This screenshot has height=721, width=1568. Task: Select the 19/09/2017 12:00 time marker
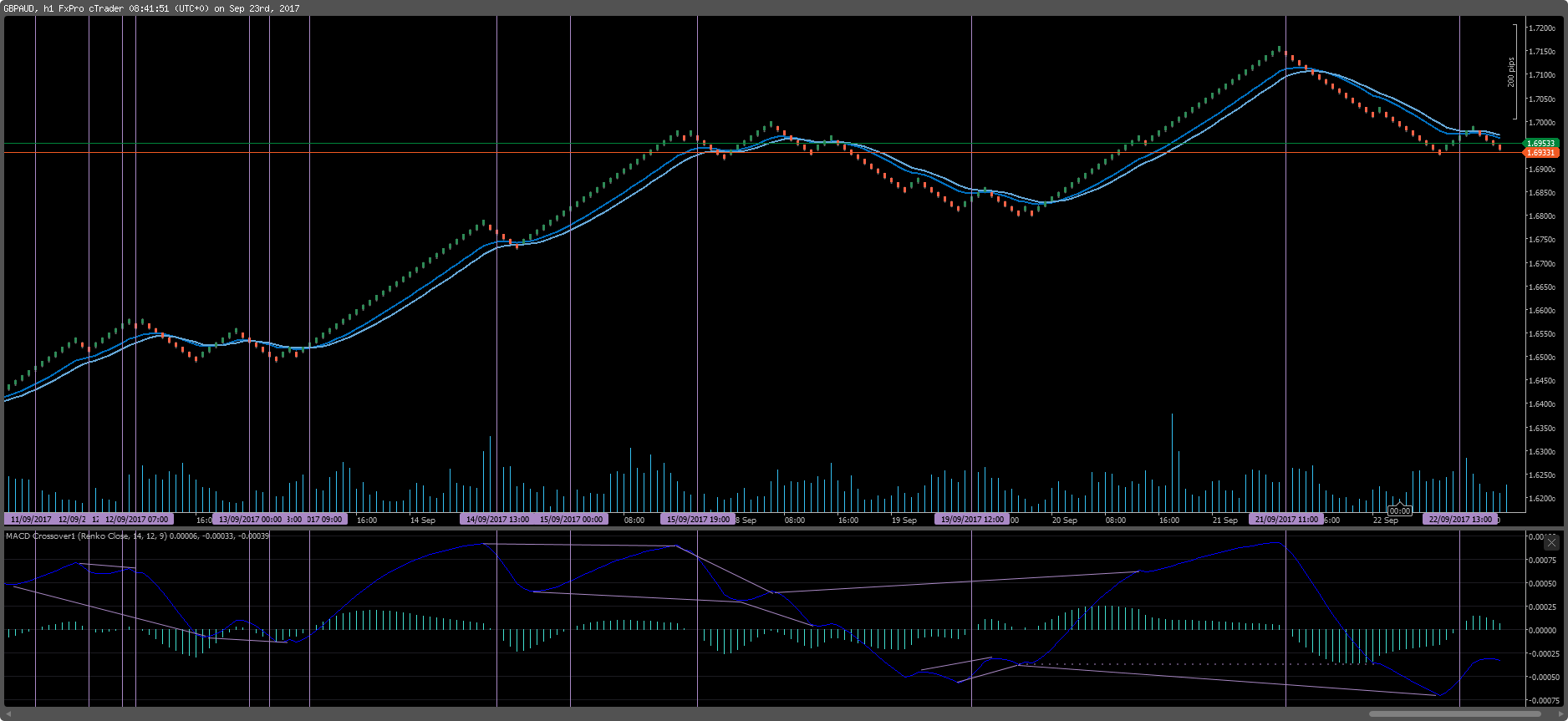972,520
